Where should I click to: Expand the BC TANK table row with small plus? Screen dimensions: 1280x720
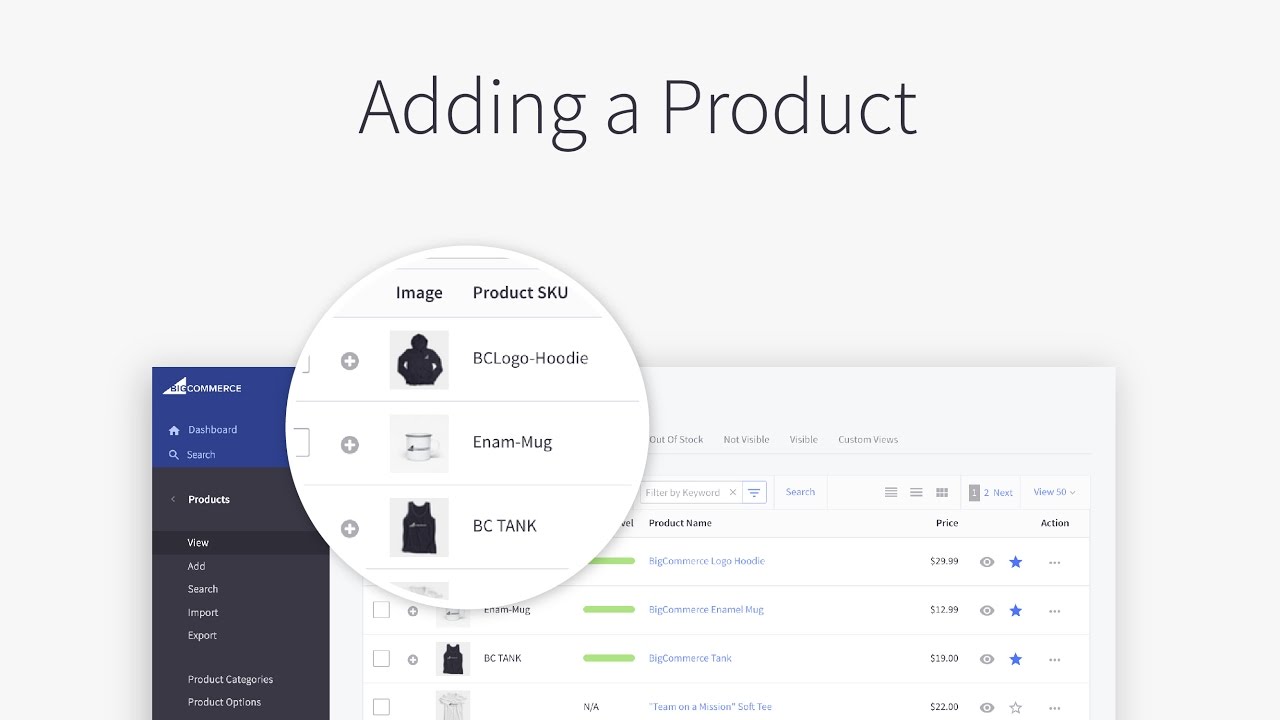tap(413, 659)
